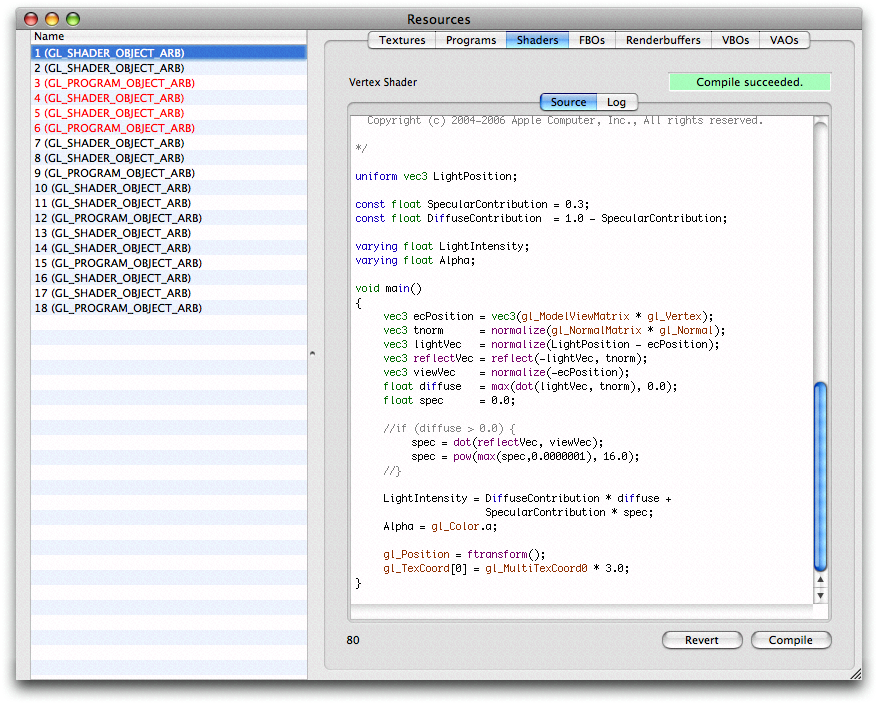The image size is (878, 704).
Task: Click the Revert button
Action: 701,640
